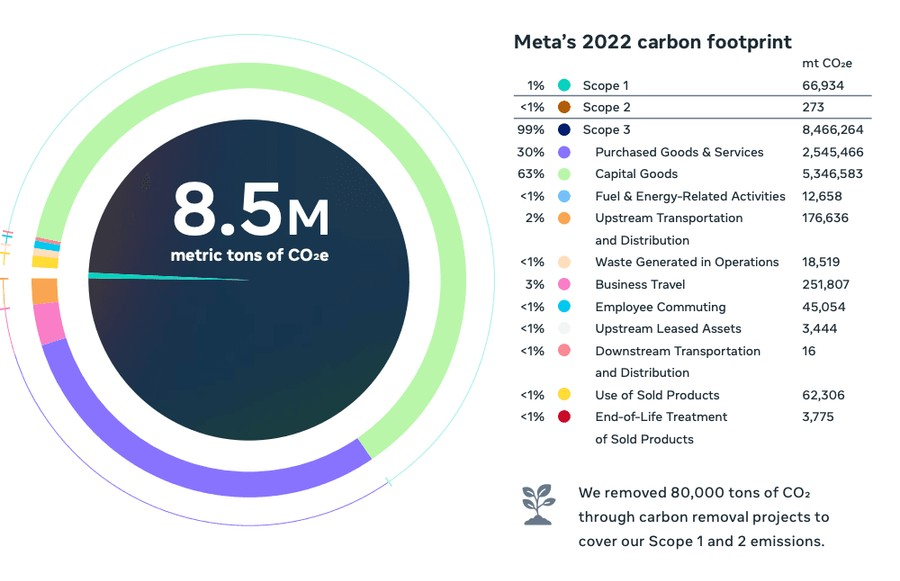Select the light green Capital Goods dot
This screenshot has width=900, height=581.
(x=564, y=174)
